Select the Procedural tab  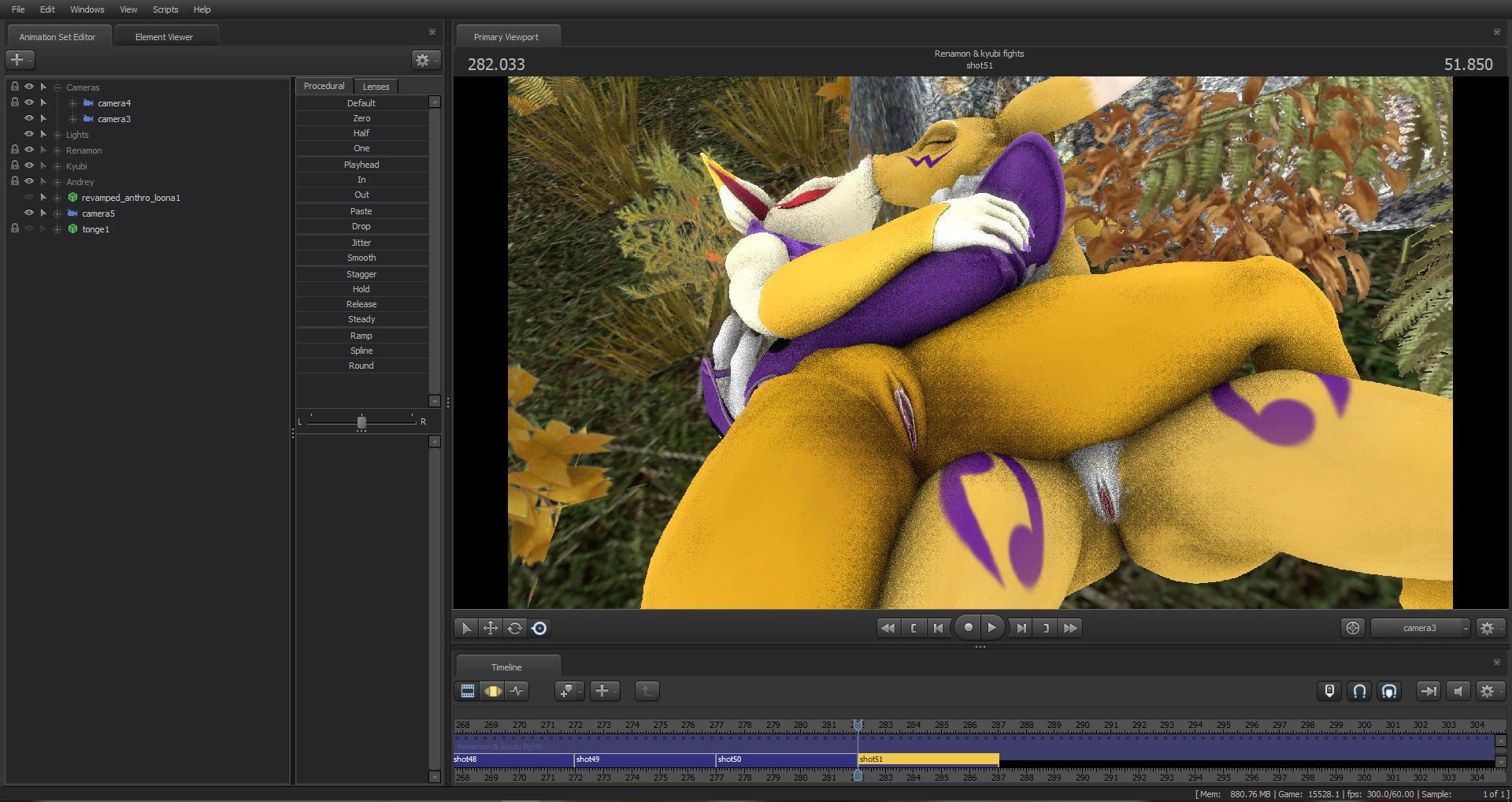[324, 86]
